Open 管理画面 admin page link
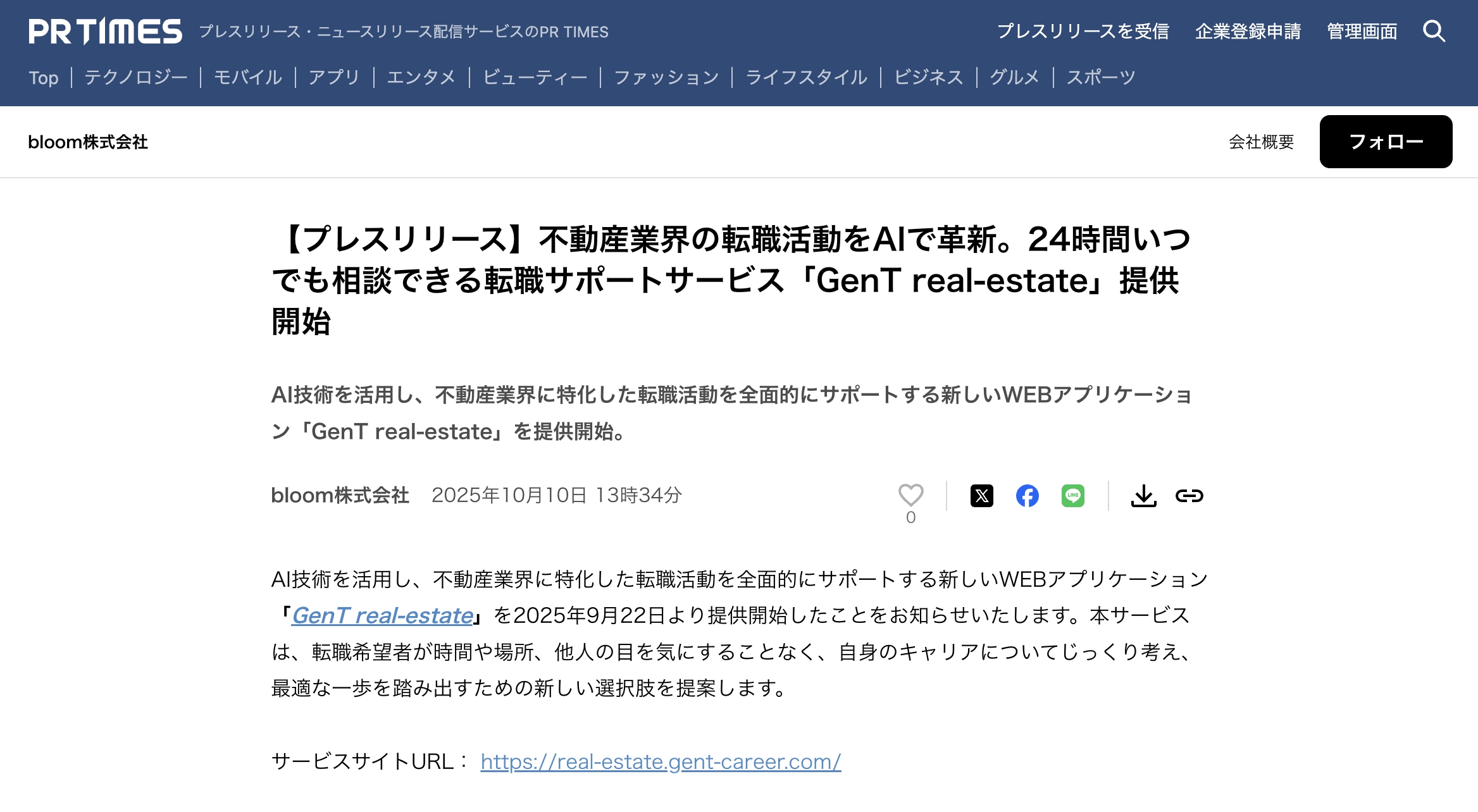Screen dimensions: 1478x812 1362,31
